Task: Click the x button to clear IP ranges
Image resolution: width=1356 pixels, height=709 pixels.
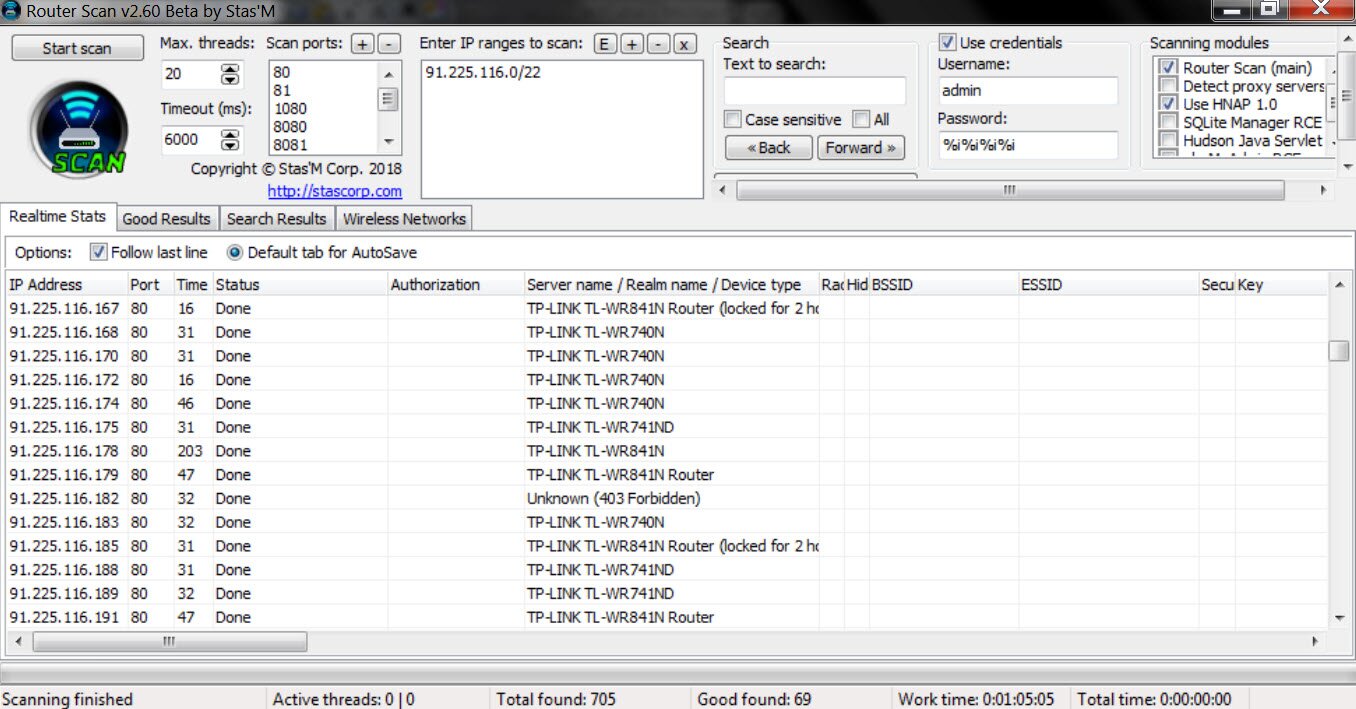Action: point(684,44)
